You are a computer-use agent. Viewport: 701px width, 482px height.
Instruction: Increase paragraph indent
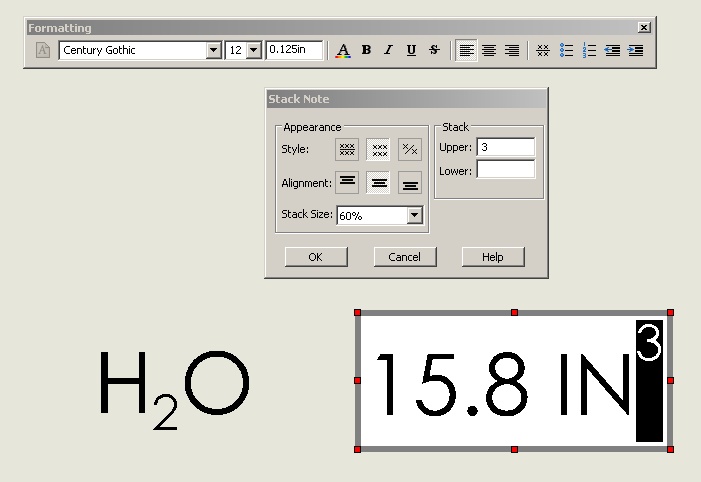[636, 50]
